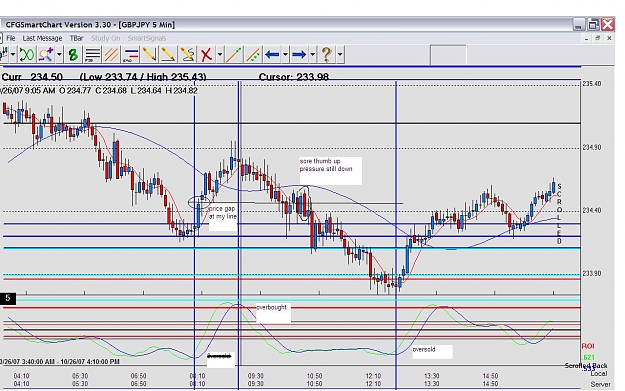Click the green number 8 icon
Image resolution: width=625 pixels, height=391 pixels.
(73, 54)
